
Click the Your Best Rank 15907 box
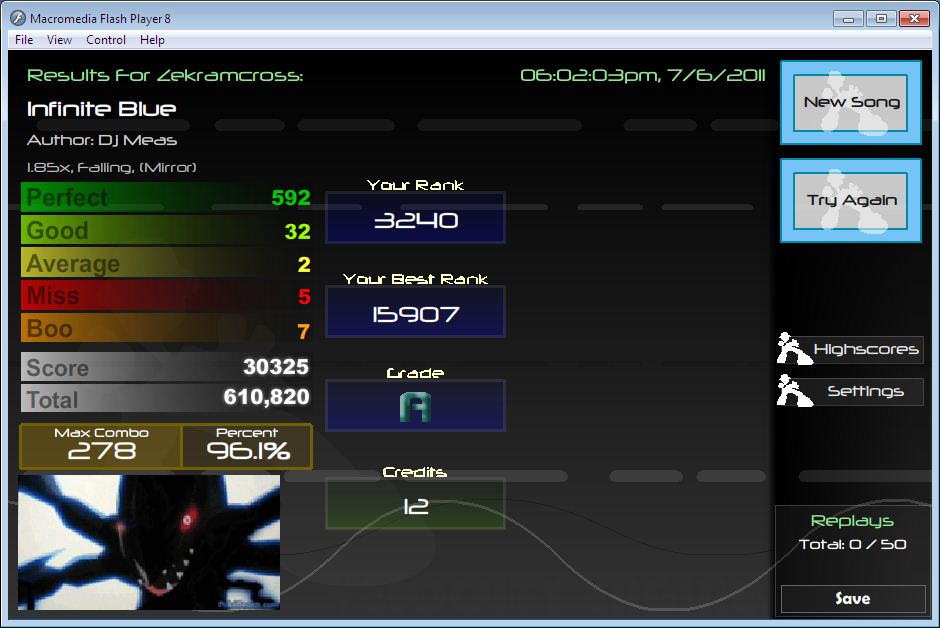(x=415, y=312)
